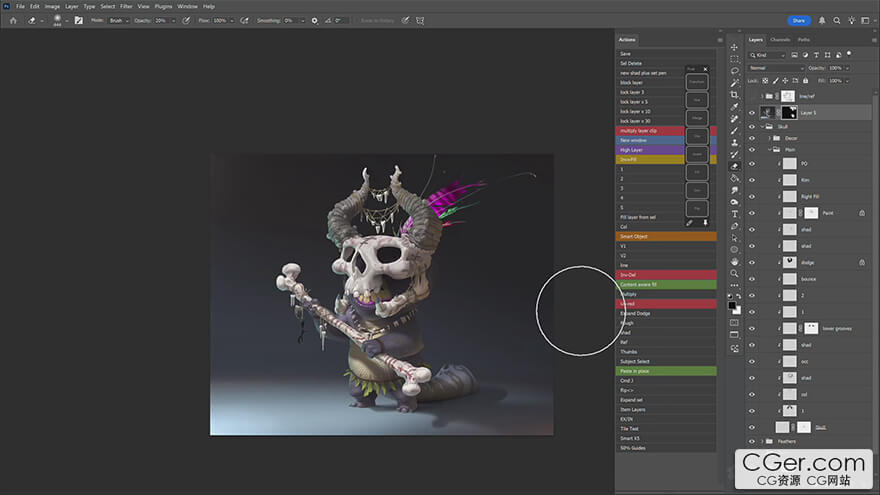Screen dimensions: 880x495
Task: Switch to the Channels tab
Action: 780,40
